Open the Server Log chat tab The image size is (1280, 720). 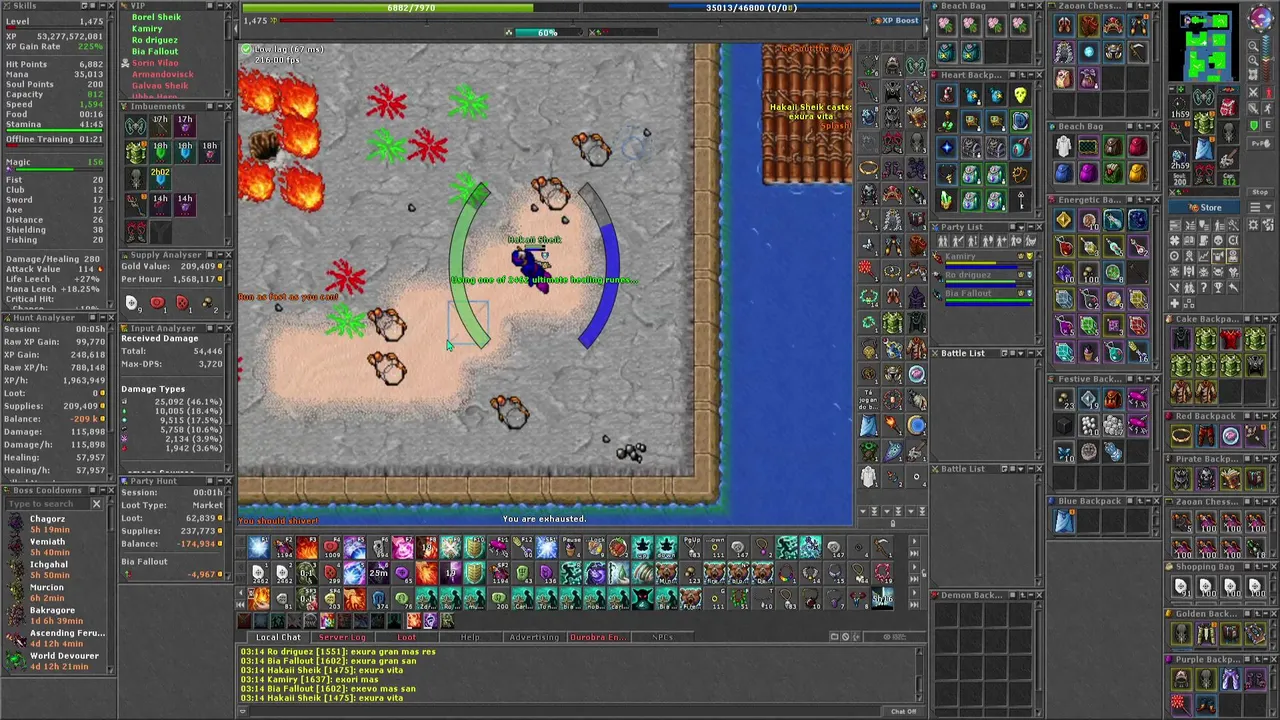coord(342,637)
